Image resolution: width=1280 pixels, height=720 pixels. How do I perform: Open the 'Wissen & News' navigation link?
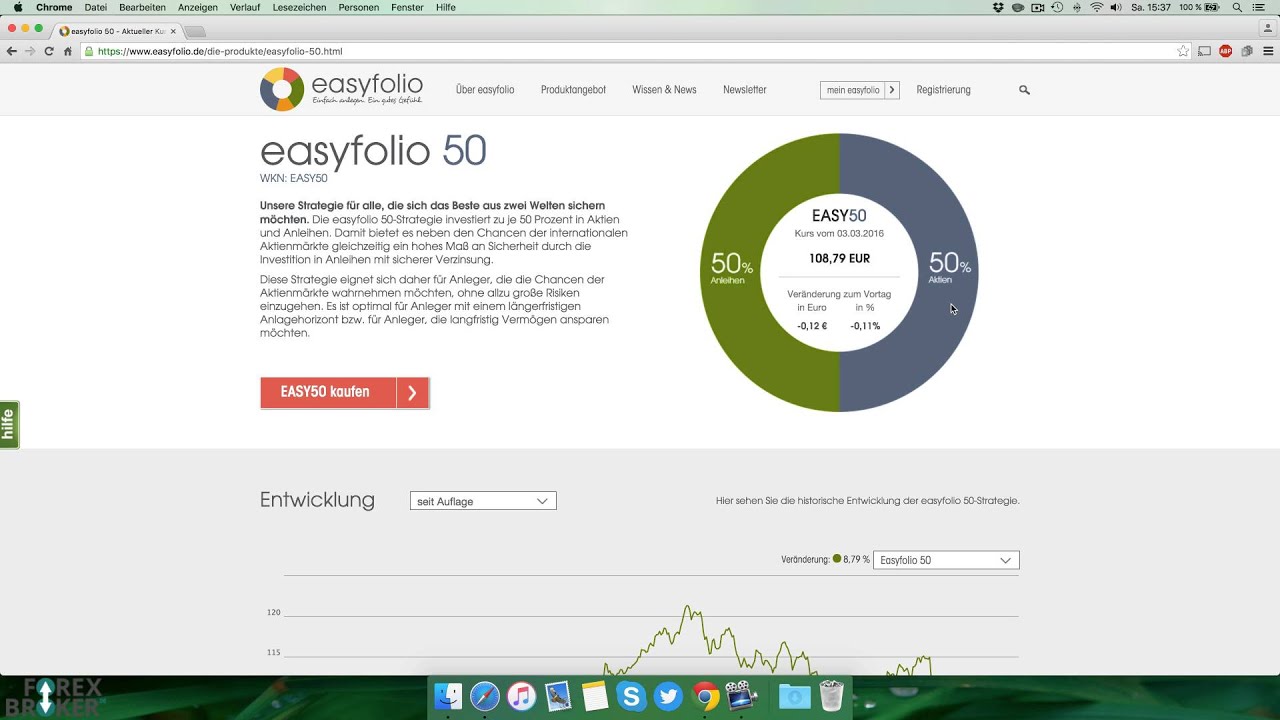coord(664,90)
